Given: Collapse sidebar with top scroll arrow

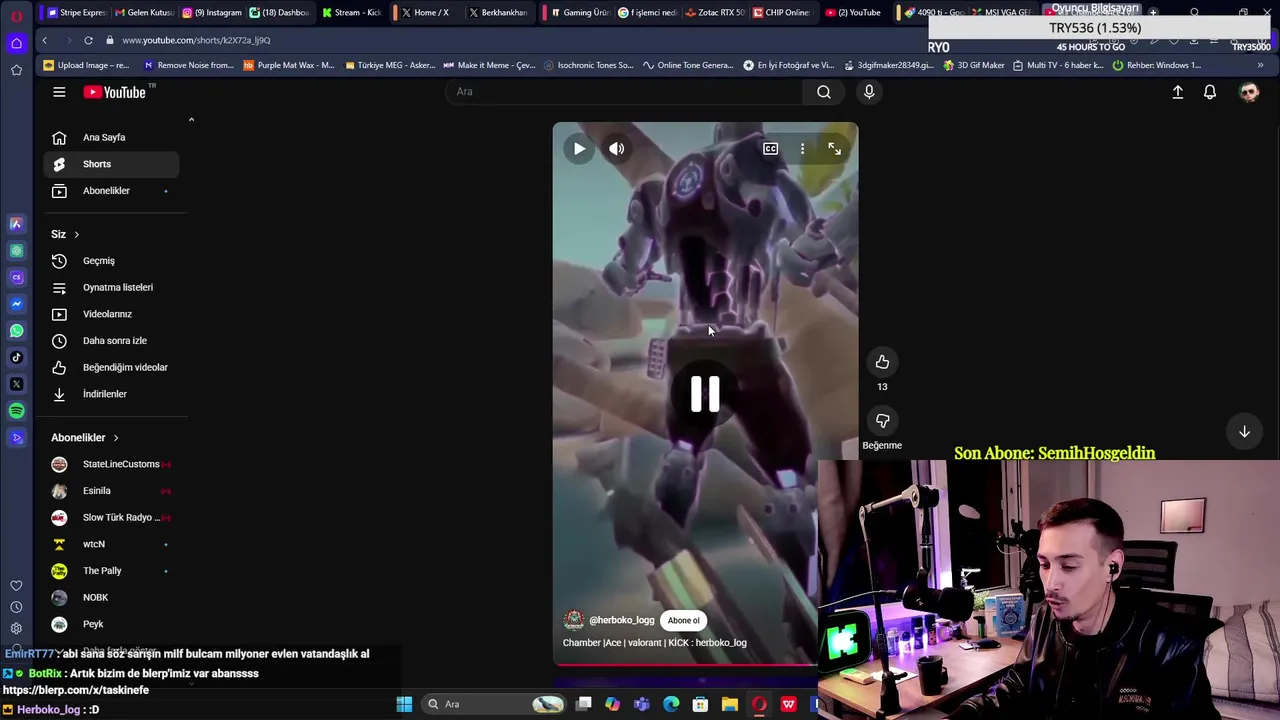Looking at the screenshot, I should (191, 120).
